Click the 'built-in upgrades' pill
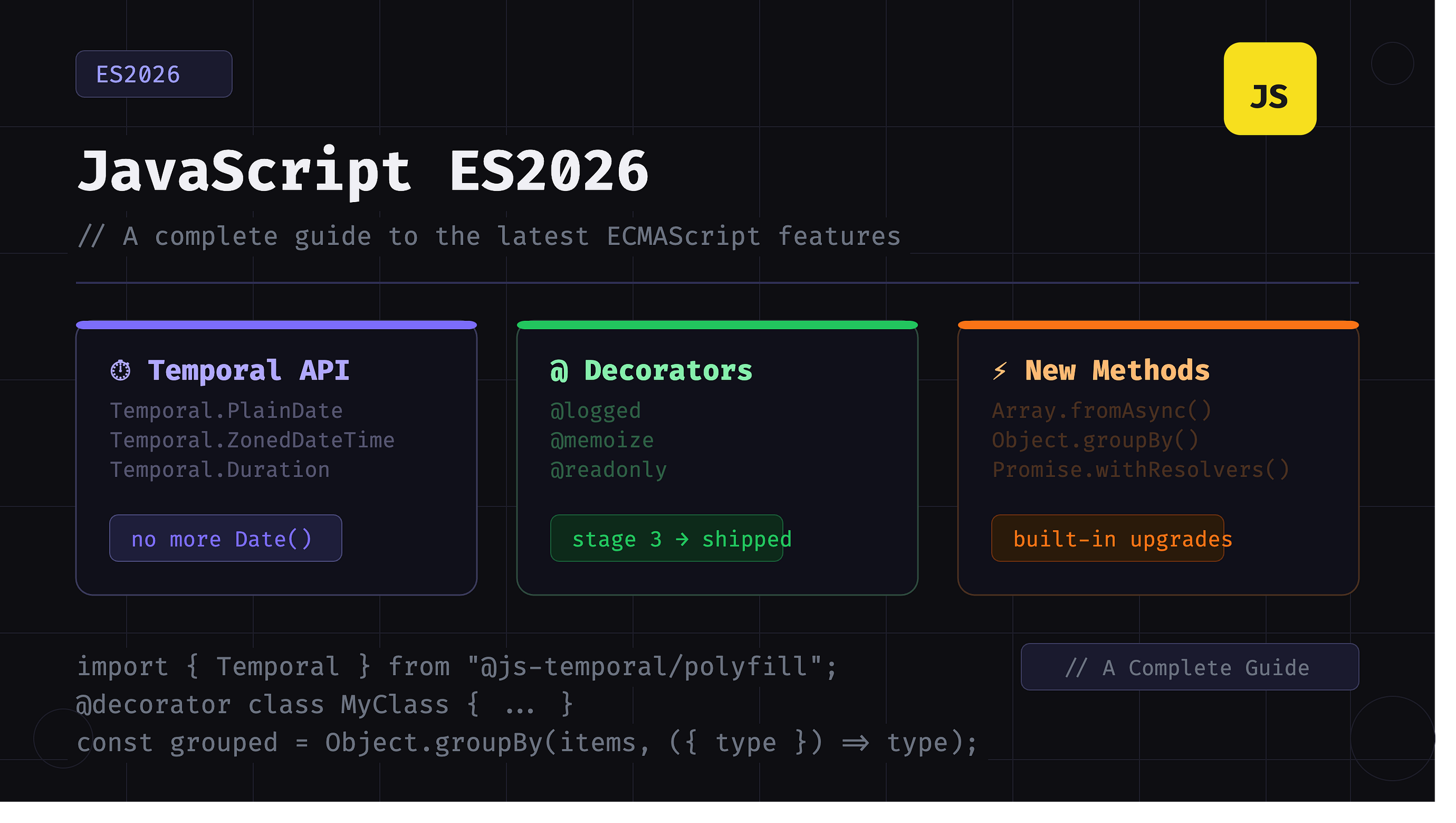Screen dimensions: 1456x823 point(1108,538)
